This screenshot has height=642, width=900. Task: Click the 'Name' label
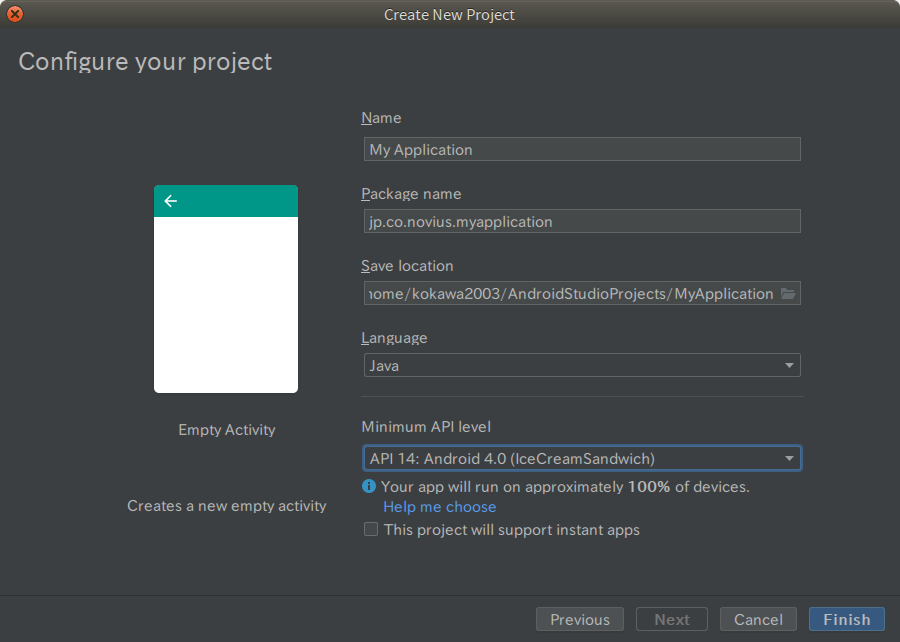click(381, 118)
